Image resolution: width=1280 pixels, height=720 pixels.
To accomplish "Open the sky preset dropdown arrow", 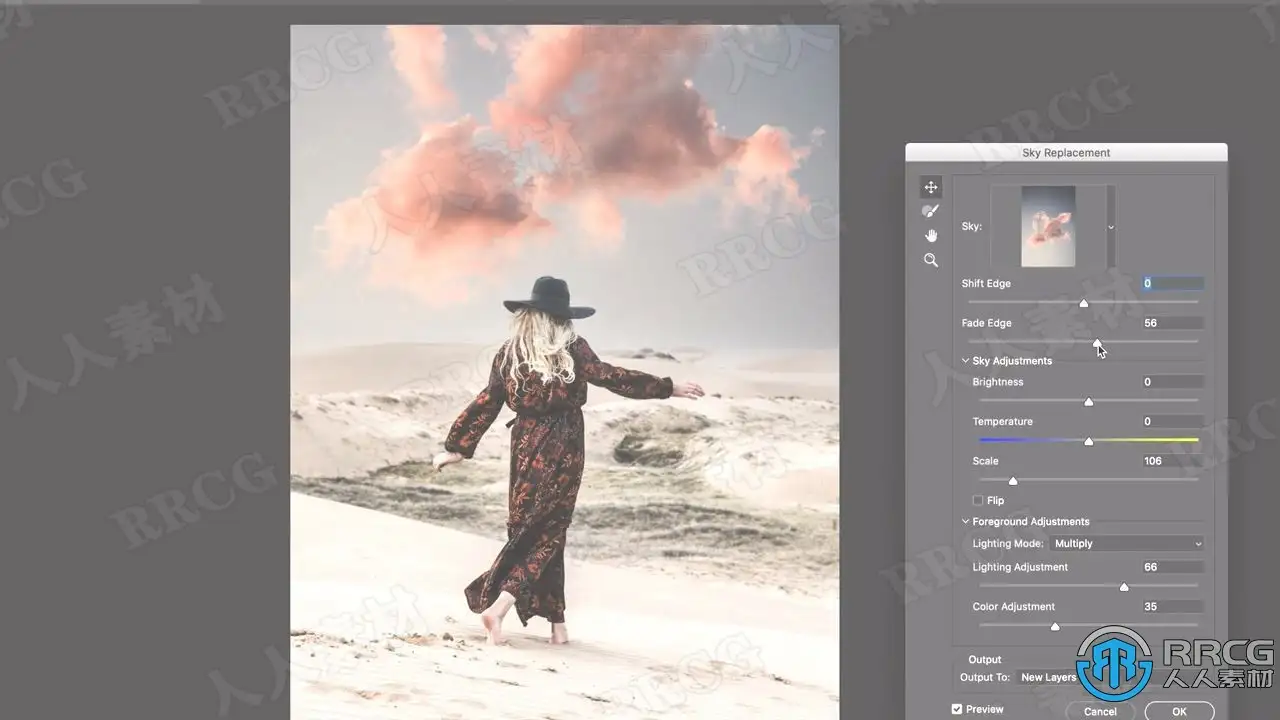I will click(x=1110, y=227).
